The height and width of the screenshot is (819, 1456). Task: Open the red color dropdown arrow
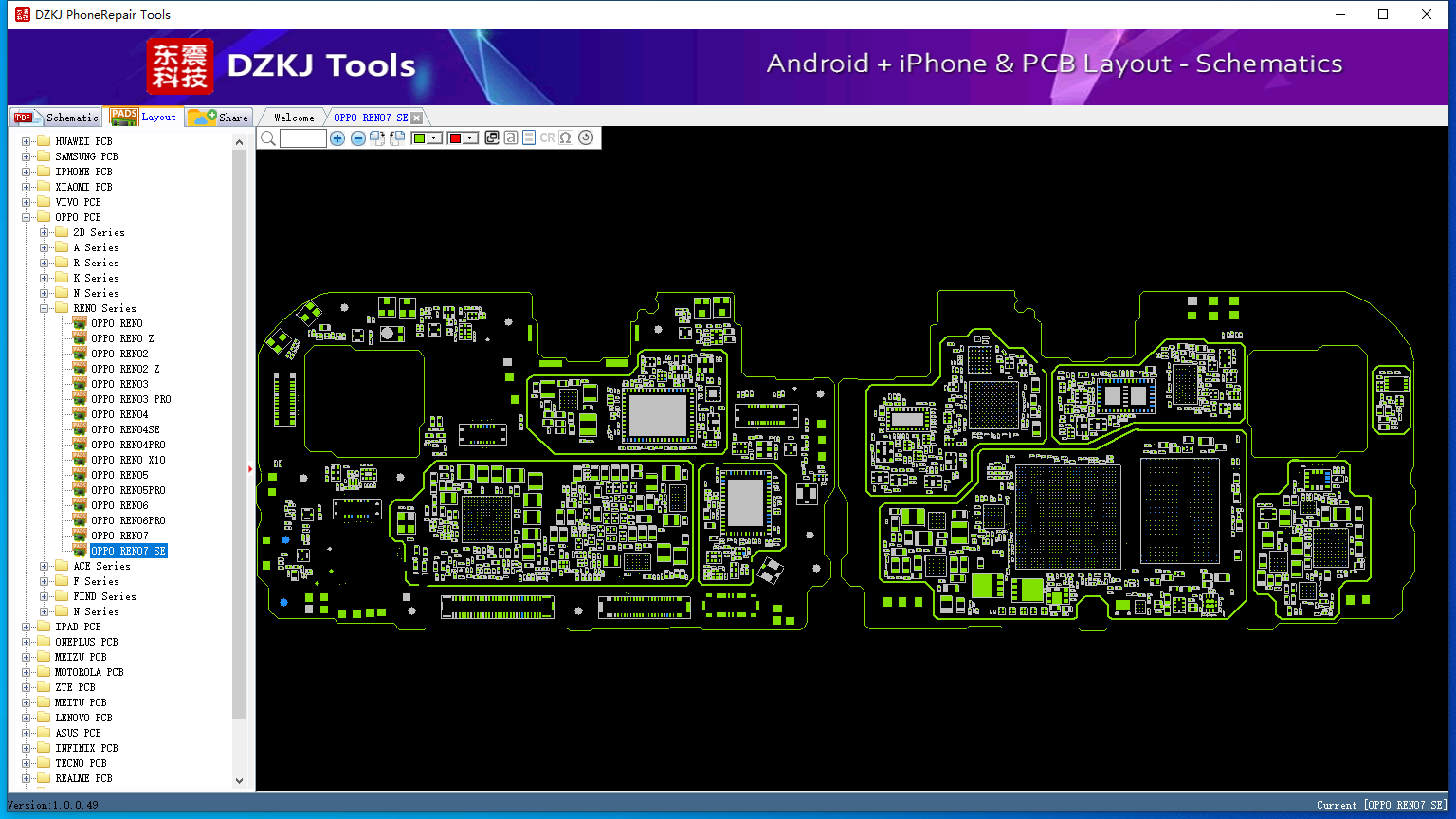click(470, 138)
